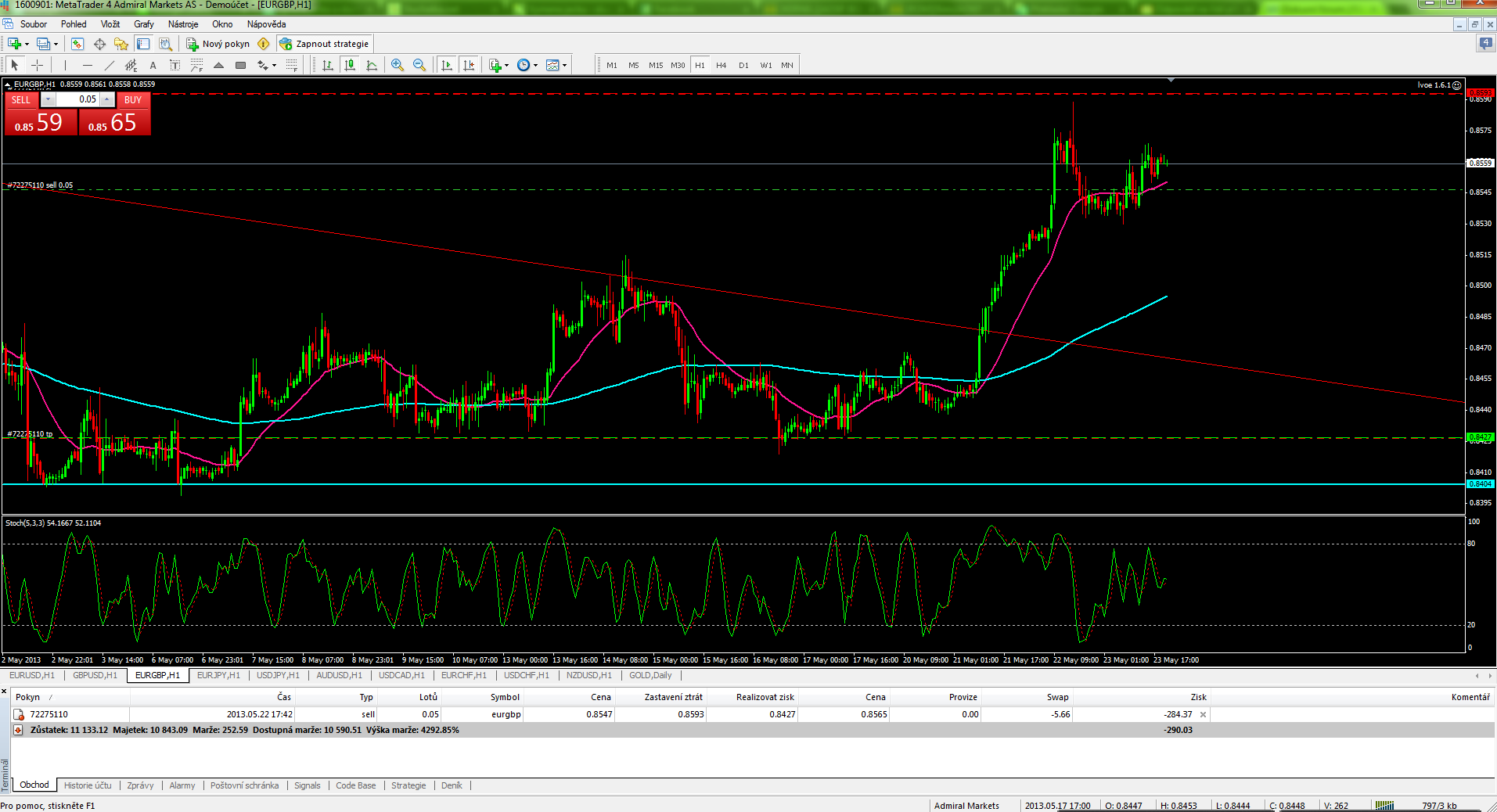Switch to the GOLD,Daily chart tab
The image size is (1497, 812).
coord(650,675)
